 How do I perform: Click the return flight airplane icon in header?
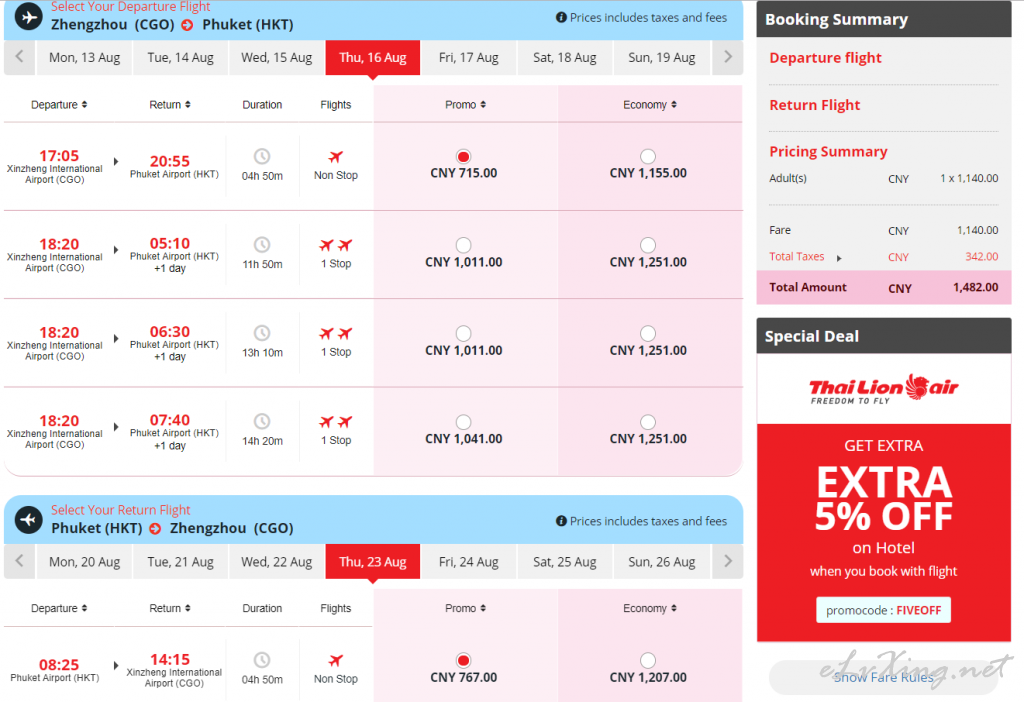pyautogui.click(x=29, y=520)
